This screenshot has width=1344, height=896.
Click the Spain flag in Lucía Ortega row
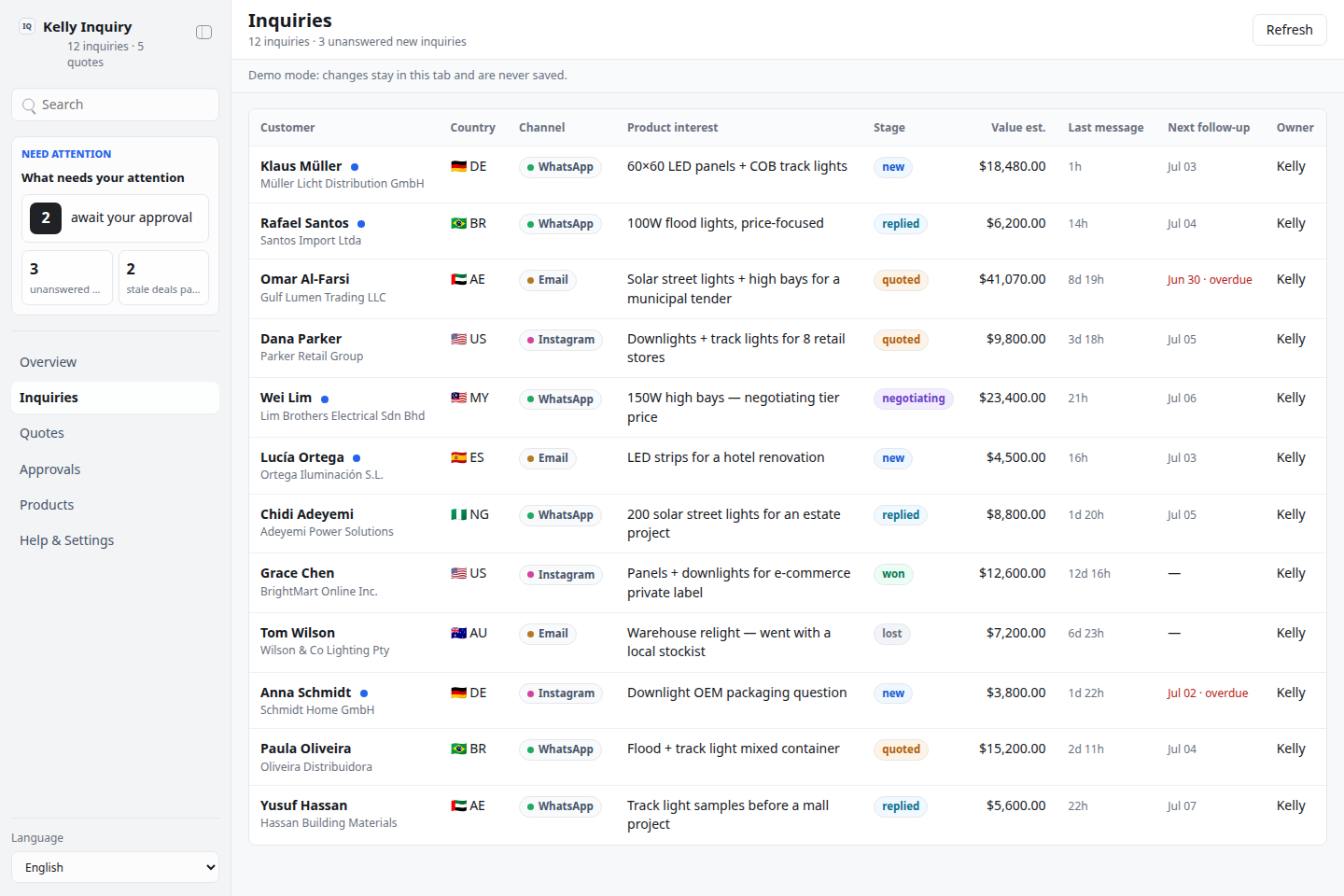coord(458,457)
